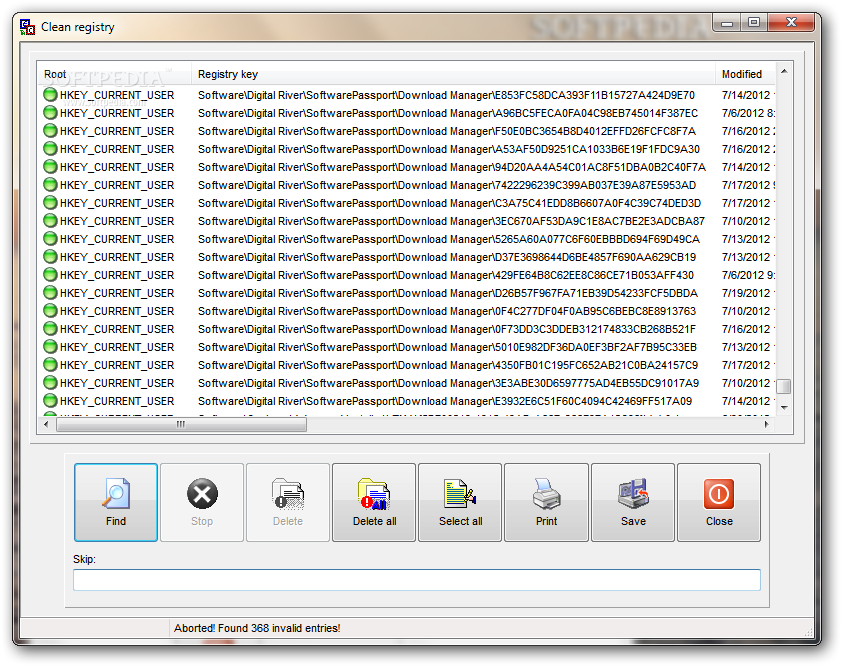Click Select all button
Screen dimensions: 842x666
tap(460, 502)
